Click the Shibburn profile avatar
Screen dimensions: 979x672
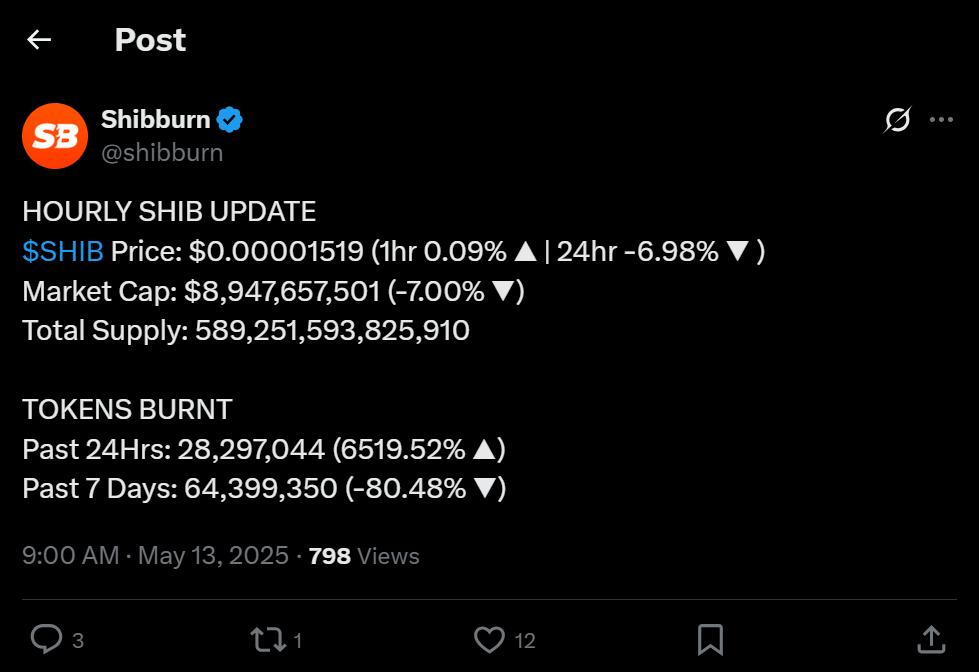55,136
